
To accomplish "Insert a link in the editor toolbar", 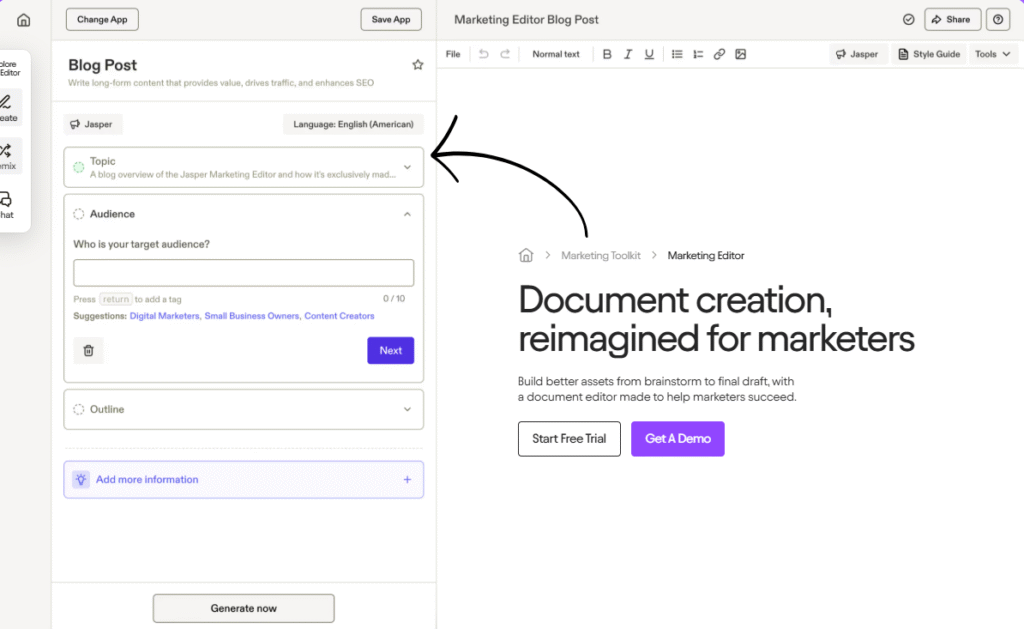I will [x=719, y=54].
